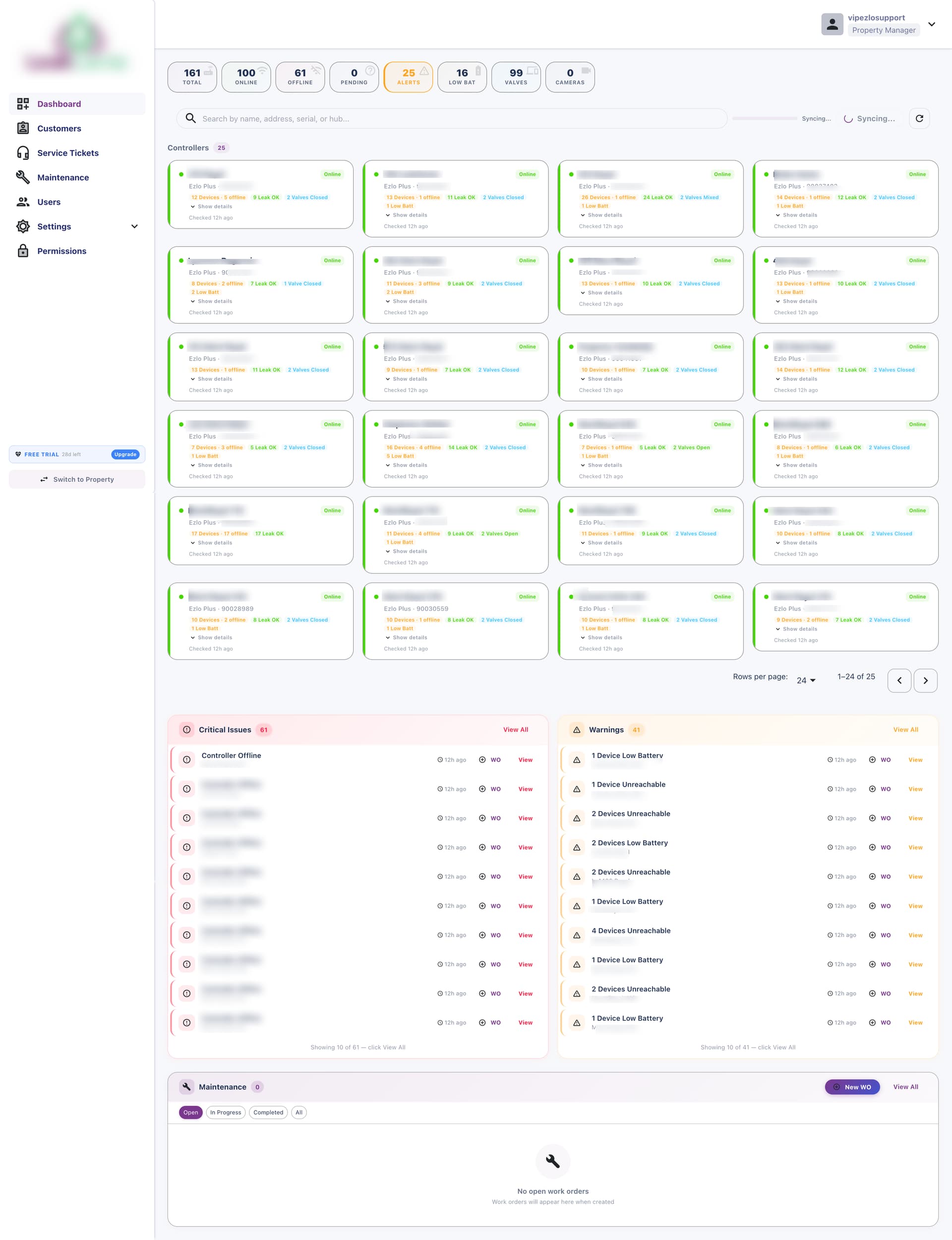Open the Rows per page dropdown
Screen dimensions: 952x1240
806,680
